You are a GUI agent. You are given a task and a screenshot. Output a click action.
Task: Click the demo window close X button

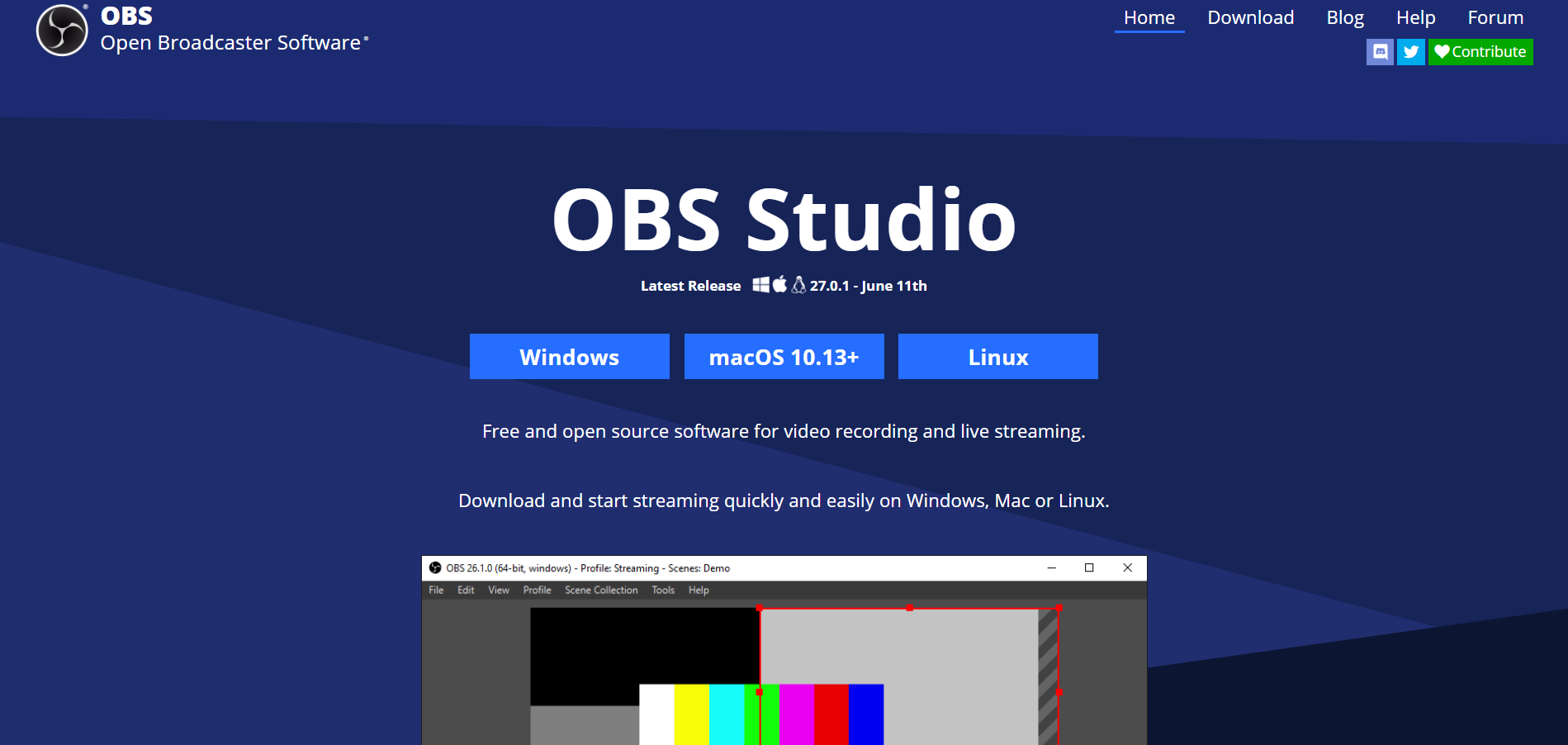(1127, 567)
